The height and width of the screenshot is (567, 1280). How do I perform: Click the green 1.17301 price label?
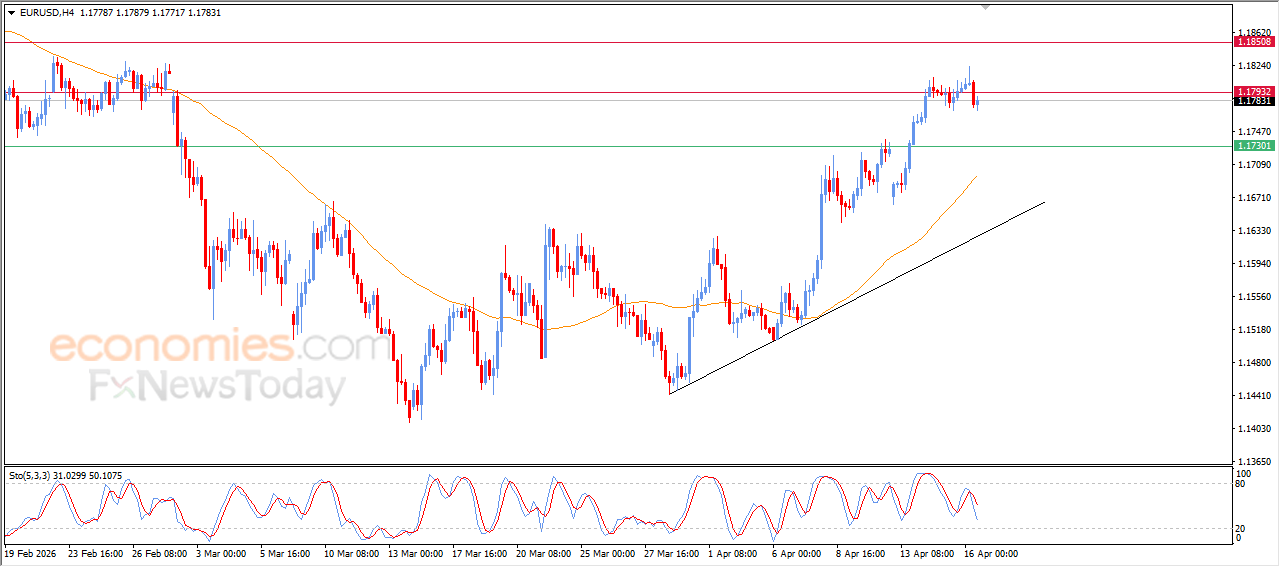[1254, 146]
